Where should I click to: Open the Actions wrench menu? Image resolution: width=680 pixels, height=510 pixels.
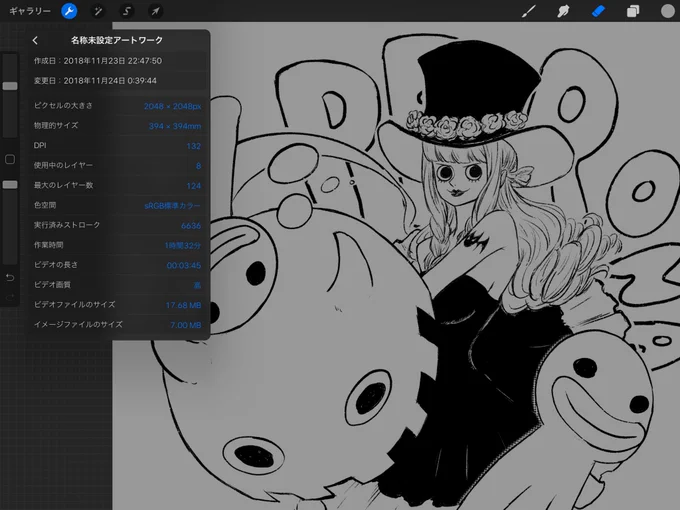tap(69, 11)
